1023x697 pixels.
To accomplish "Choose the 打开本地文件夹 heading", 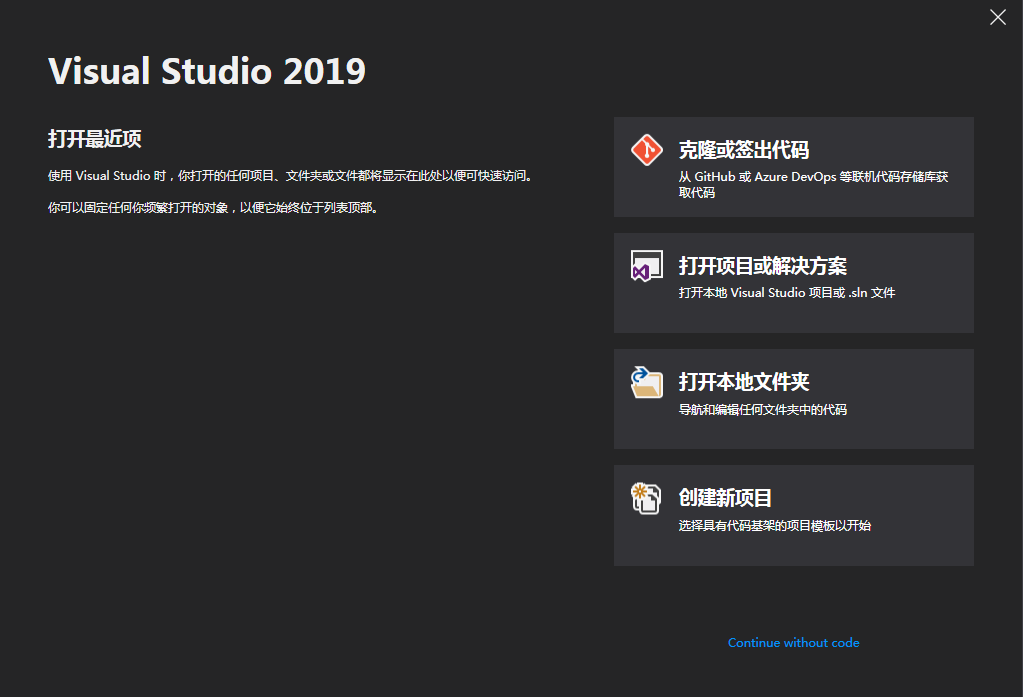I will (744, 382).
